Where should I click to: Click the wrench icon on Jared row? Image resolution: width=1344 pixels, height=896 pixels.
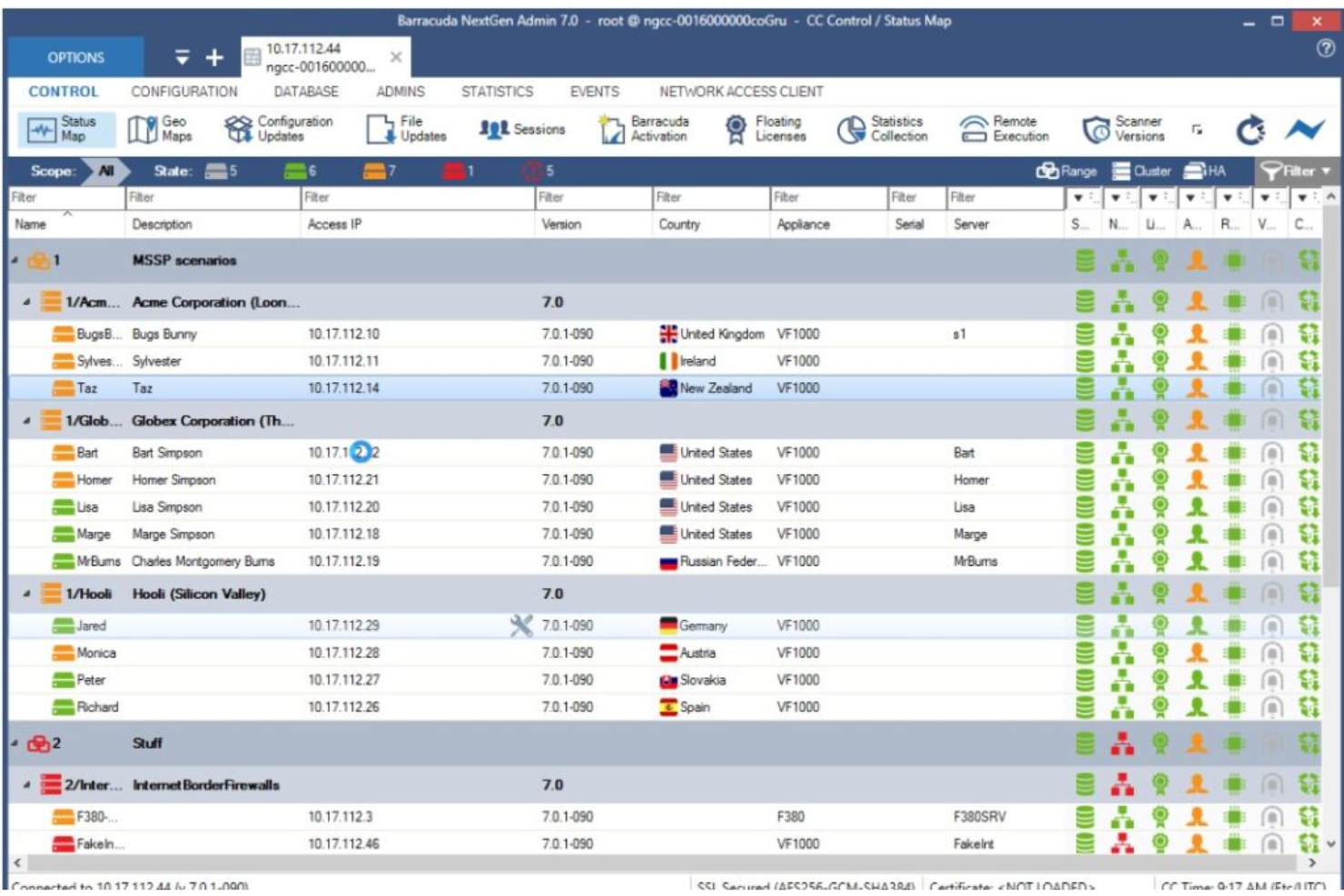[521, 625]
